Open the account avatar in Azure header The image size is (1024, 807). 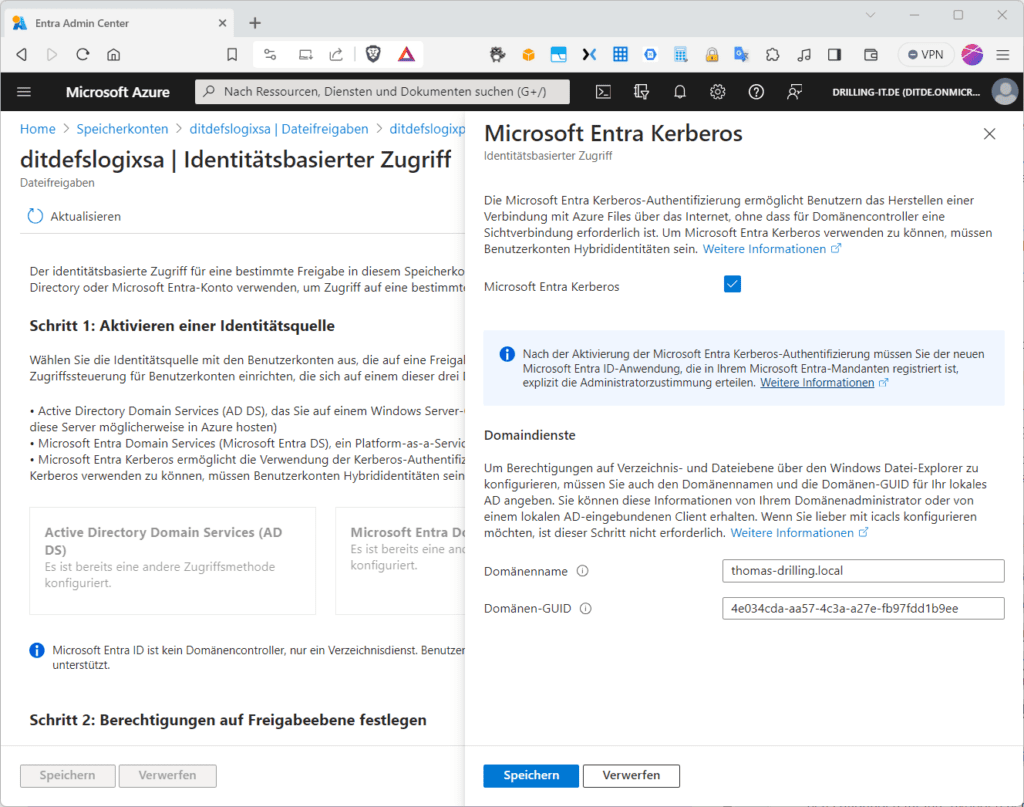[x=1004, y=91]
